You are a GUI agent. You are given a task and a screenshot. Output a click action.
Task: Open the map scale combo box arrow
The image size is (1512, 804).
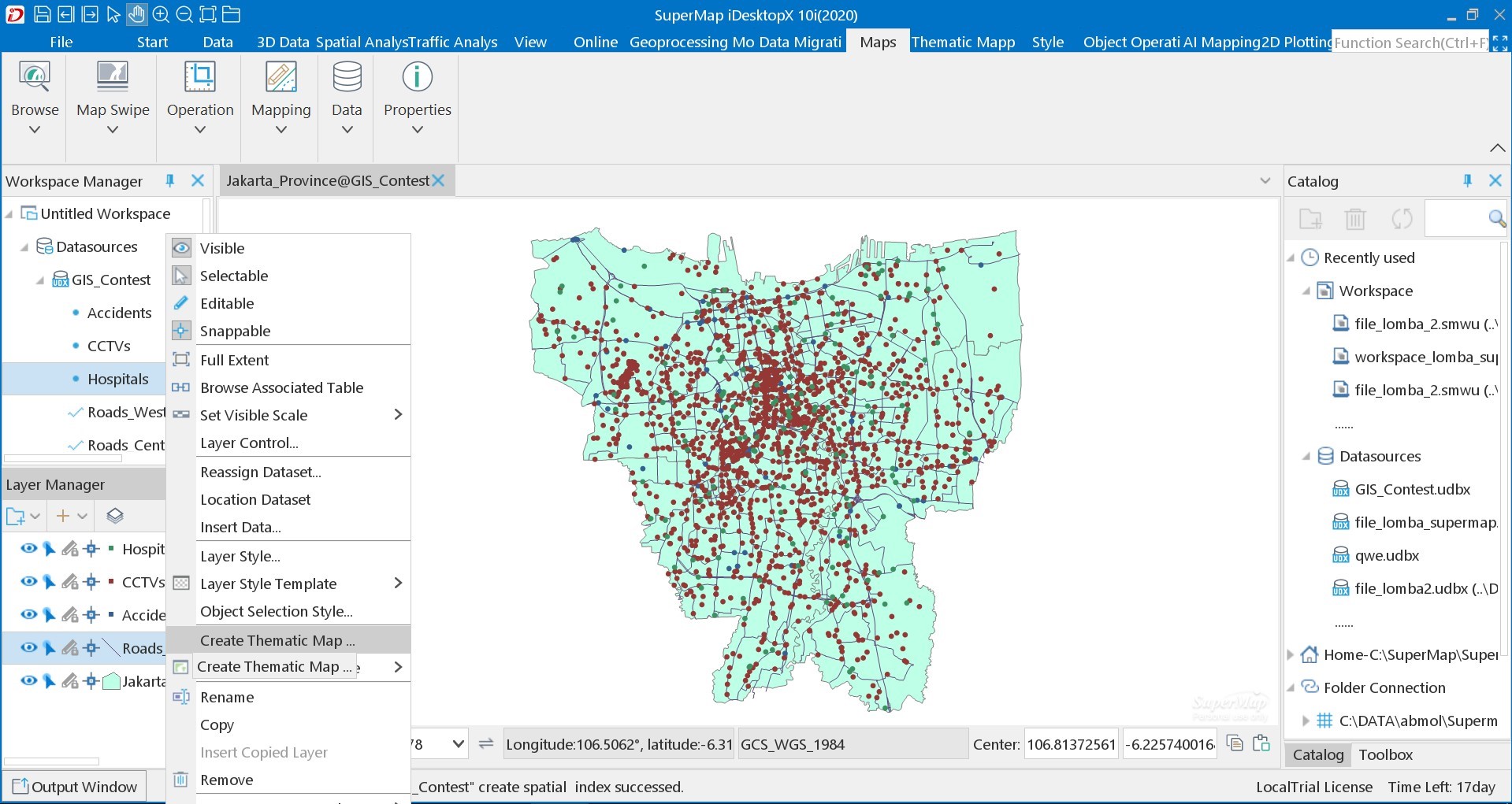tap(458, 743)
